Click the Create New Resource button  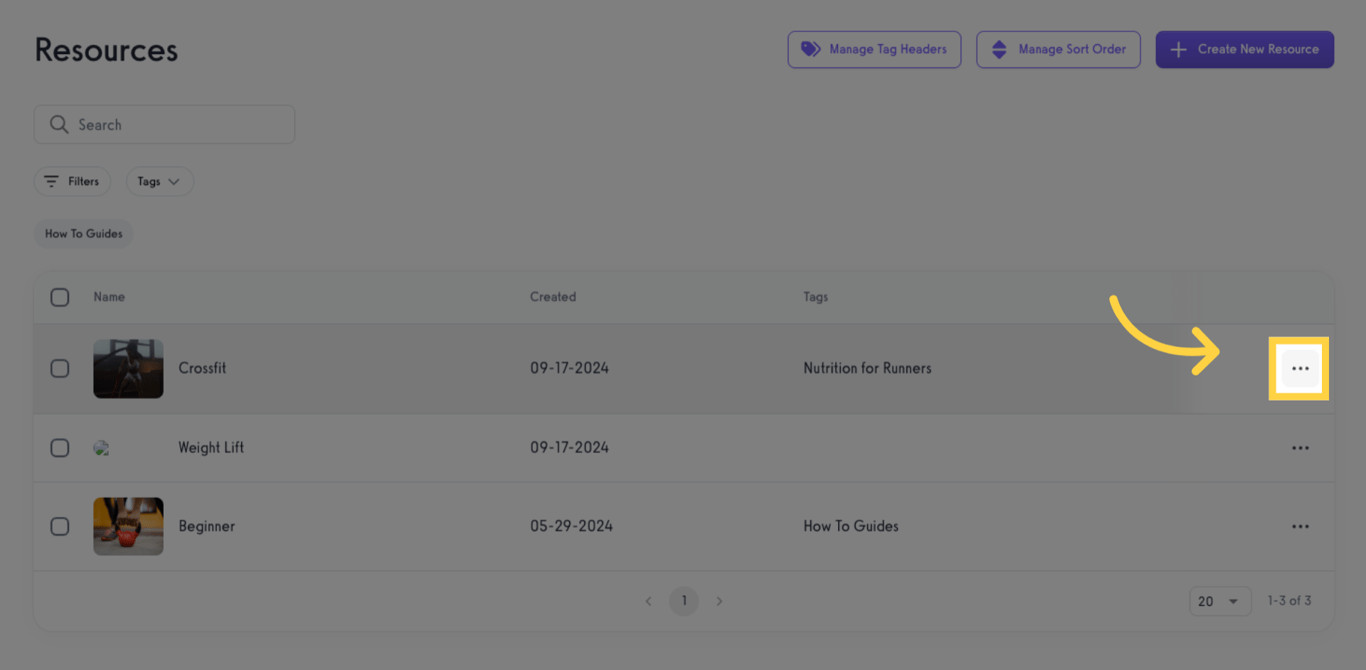1244,49
